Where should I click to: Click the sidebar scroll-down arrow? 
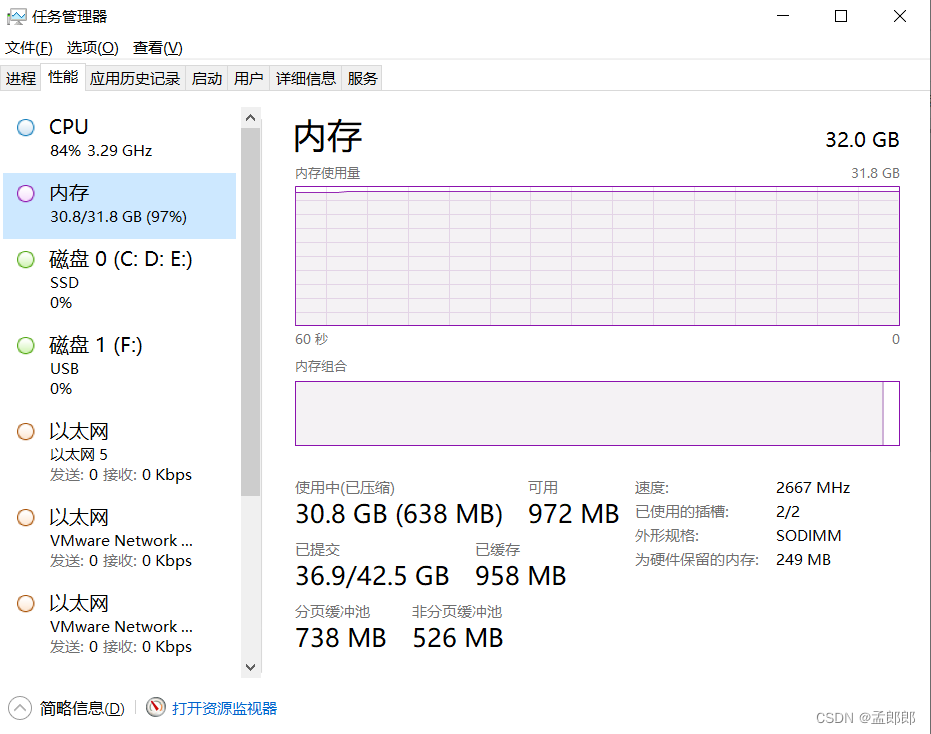(x=251, y=667)
